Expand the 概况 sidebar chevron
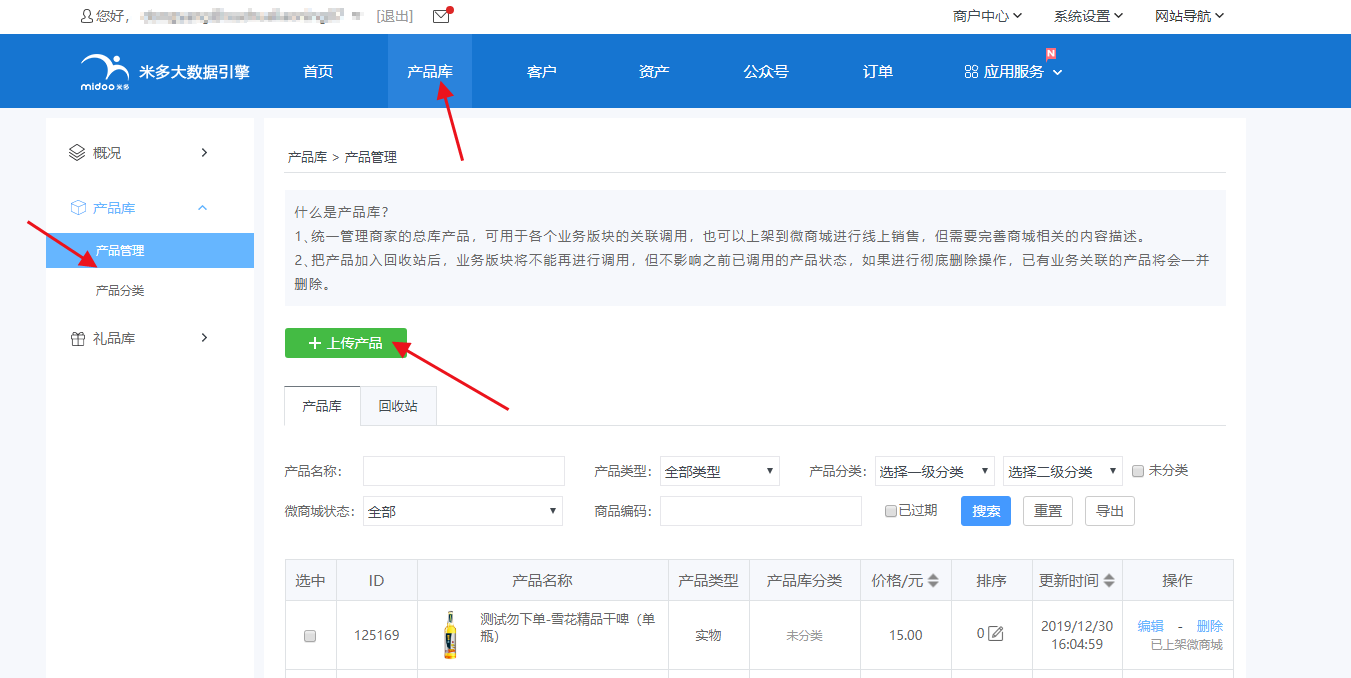1351x678 pixels. coord(204,153)
